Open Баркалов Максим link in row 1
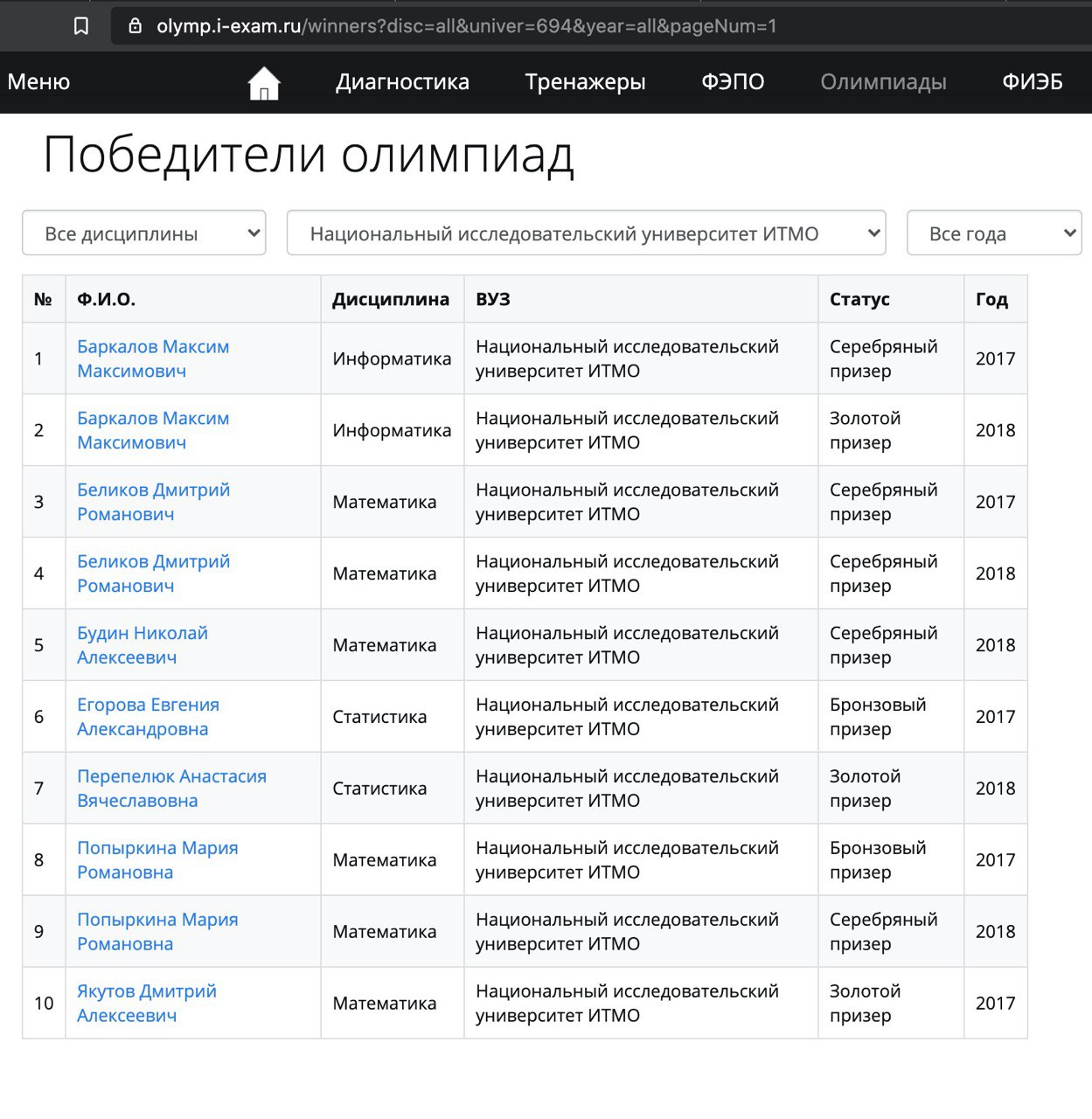The image size is (1092, 1119). tap(153, 358)
